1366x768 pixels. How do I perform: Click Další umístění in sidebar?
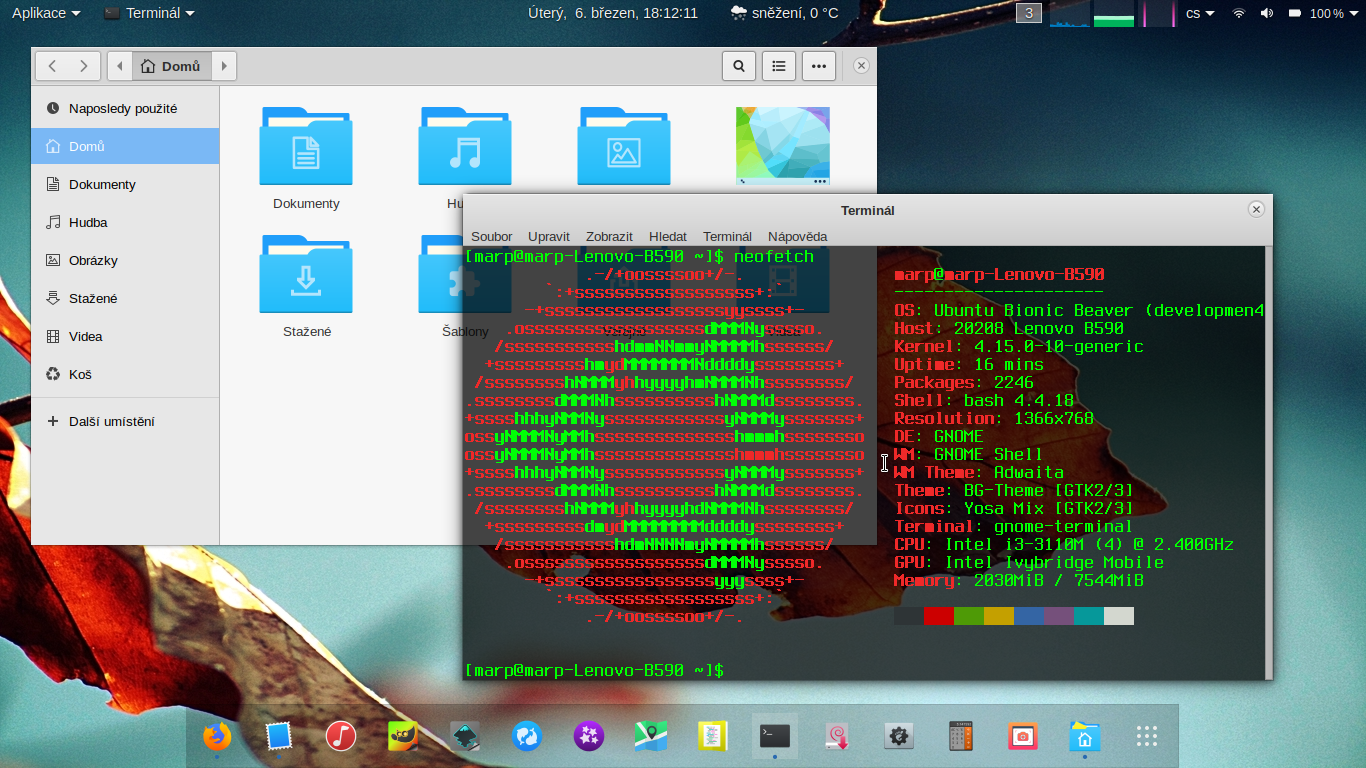125,421
